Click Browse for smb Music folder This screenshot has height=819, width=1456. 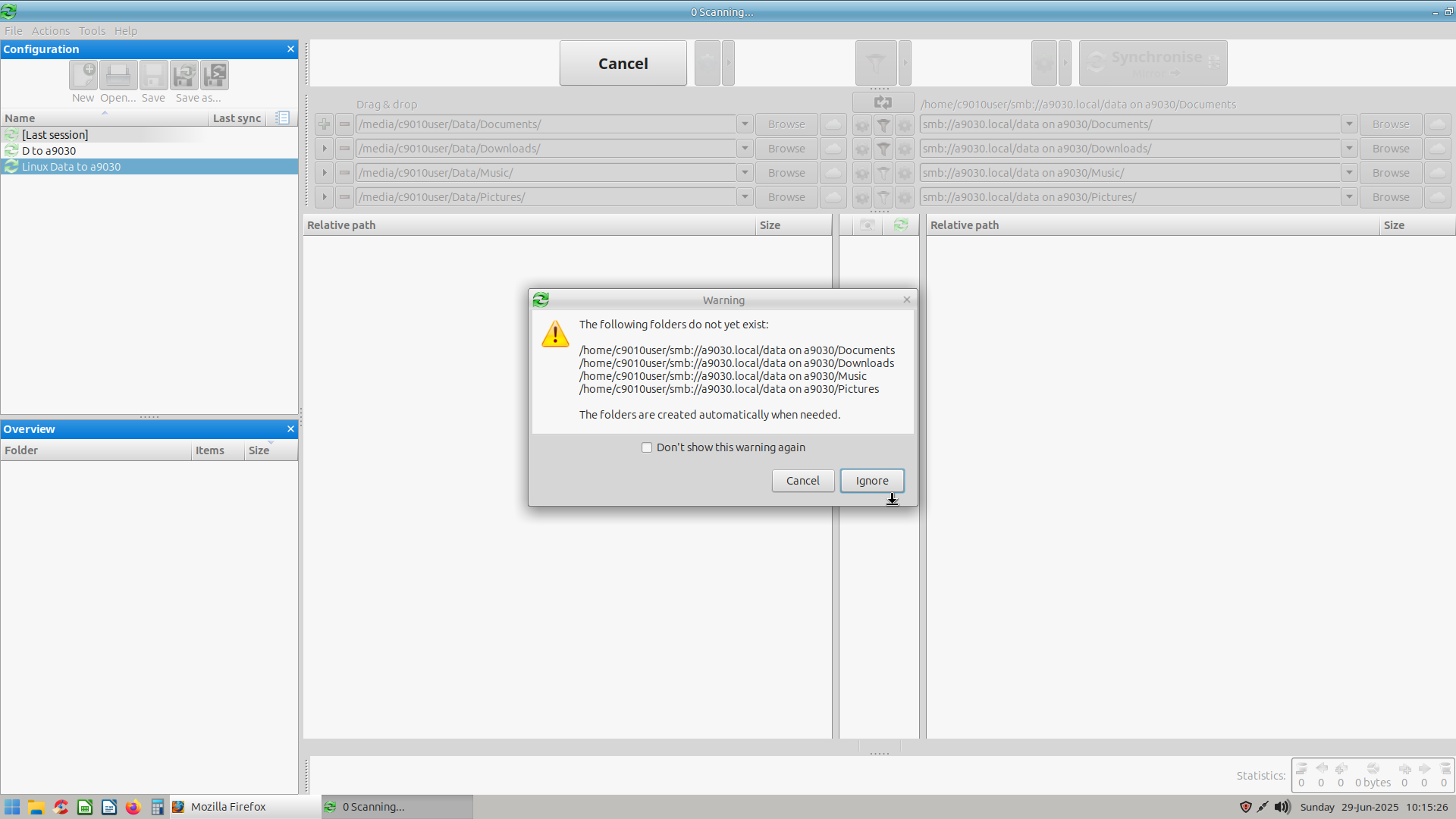click(x=1391, y=173)
